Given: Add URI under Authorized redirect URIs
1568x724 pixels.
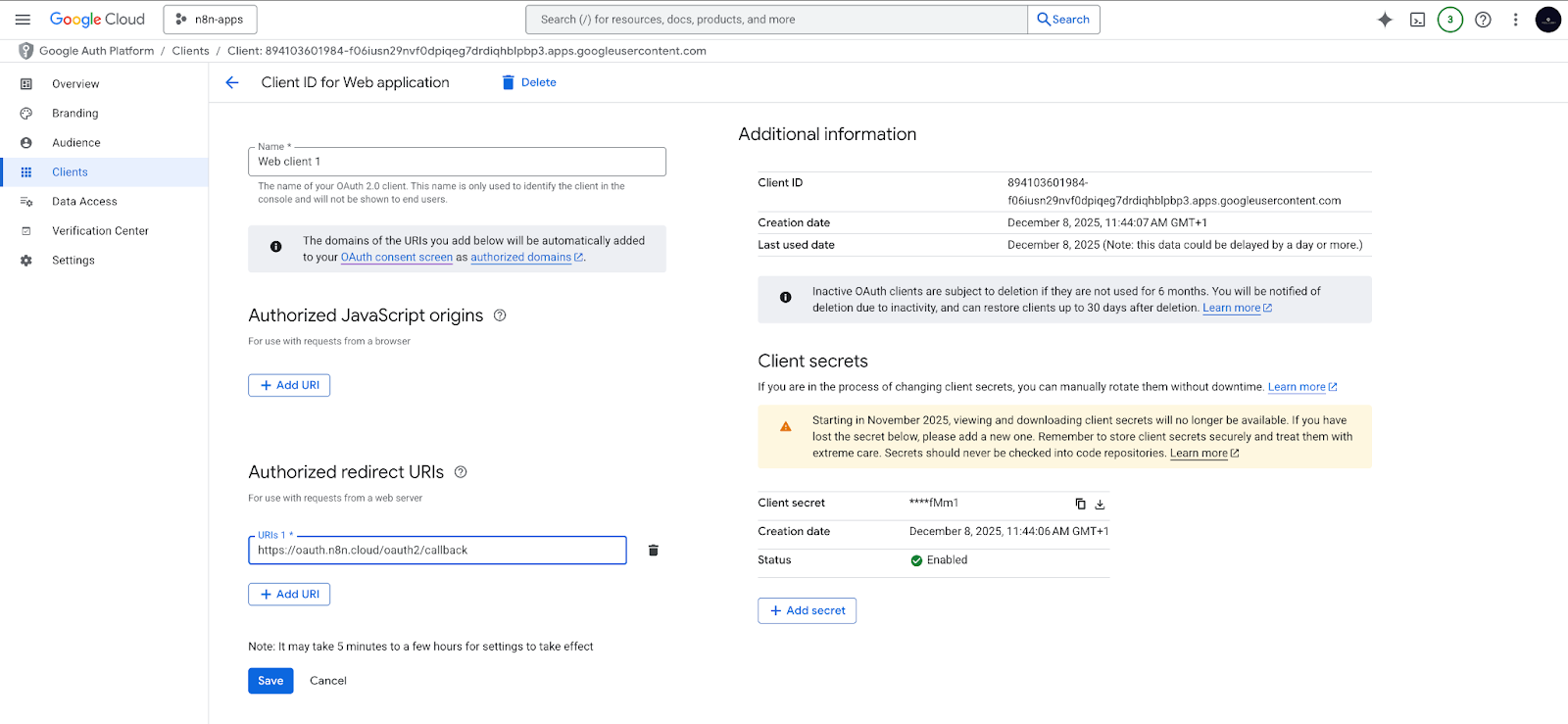Looking at the screenshot, I should [289, 594].
